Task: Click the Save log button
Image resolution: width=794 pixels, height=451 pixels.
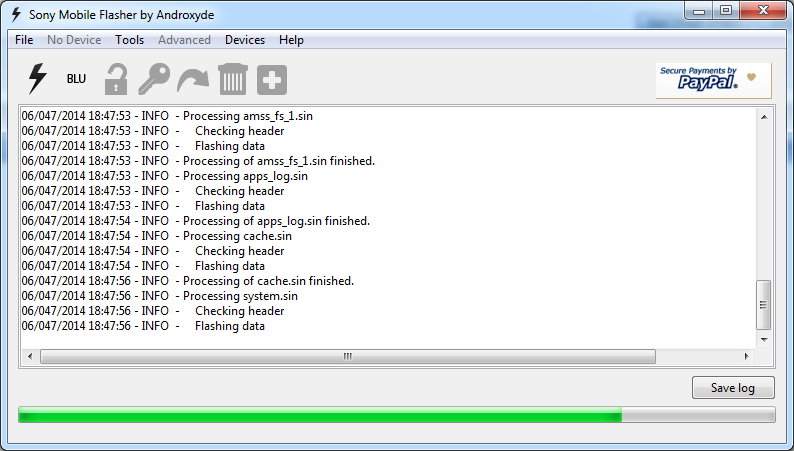Action: point(733,388)
